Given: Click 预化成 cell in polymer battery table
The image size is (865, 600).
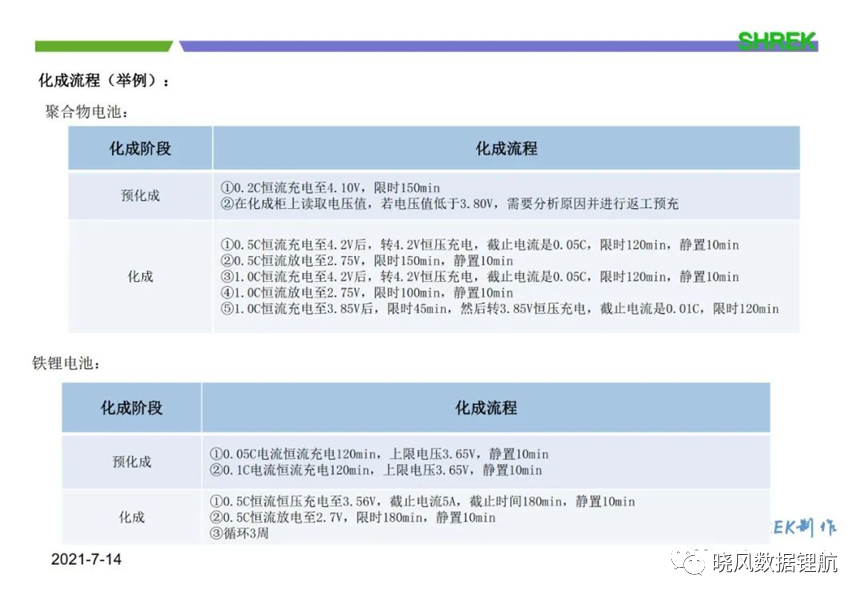Looking at the screenshot, I should (x=140, y=196).
